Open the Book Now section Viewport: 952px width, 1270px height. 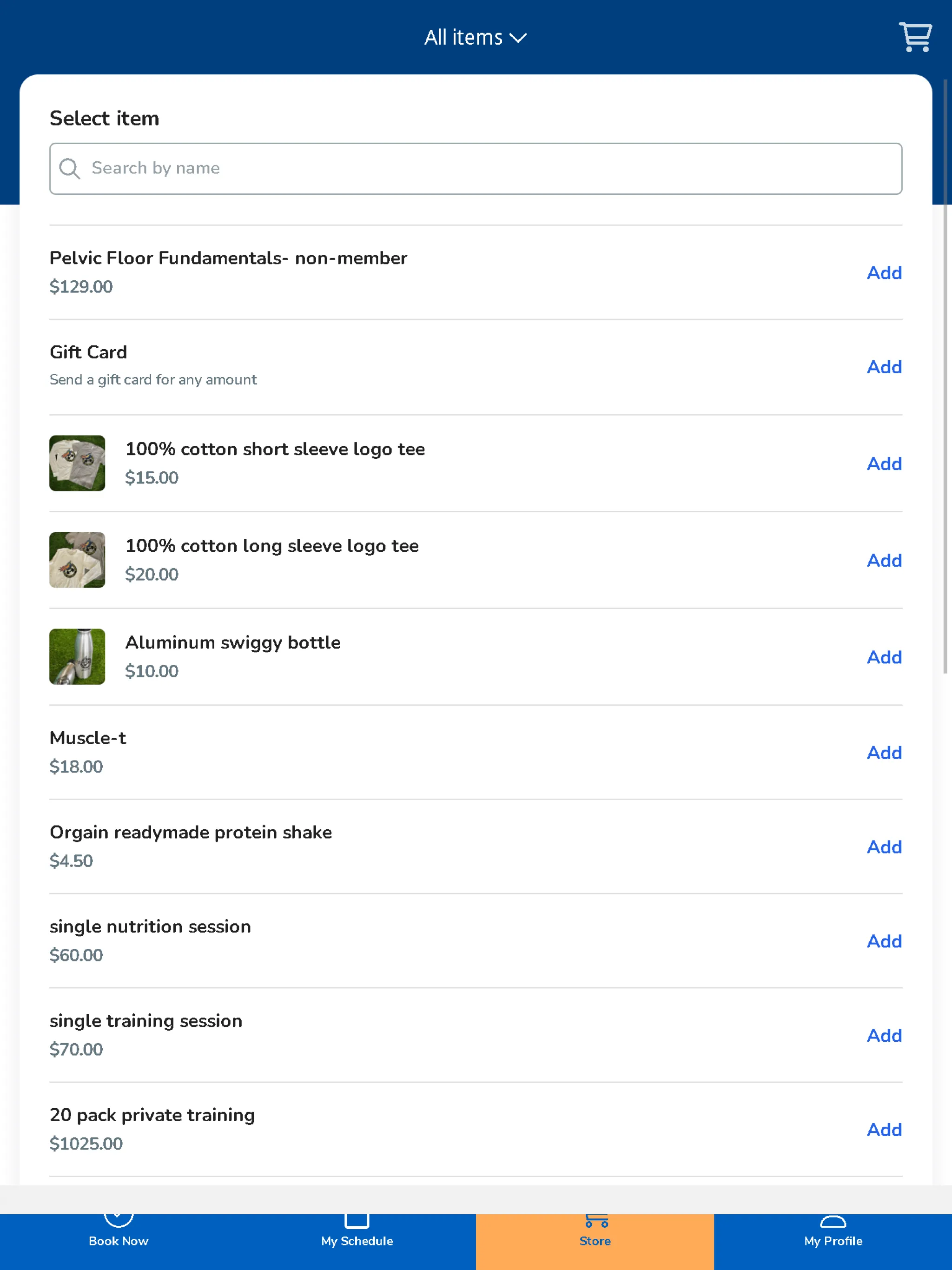tap(118, 1232)
